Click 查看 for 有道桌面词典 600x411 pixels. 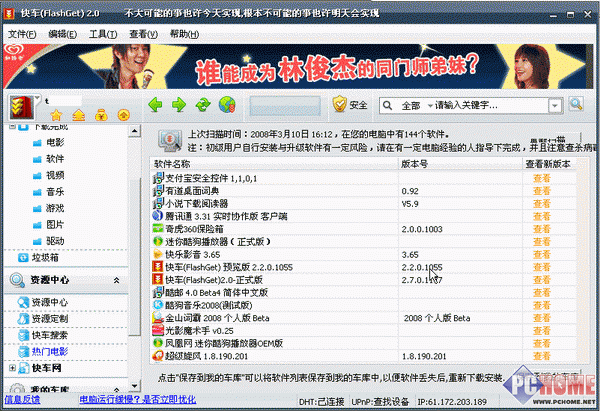tap(542, 191)
